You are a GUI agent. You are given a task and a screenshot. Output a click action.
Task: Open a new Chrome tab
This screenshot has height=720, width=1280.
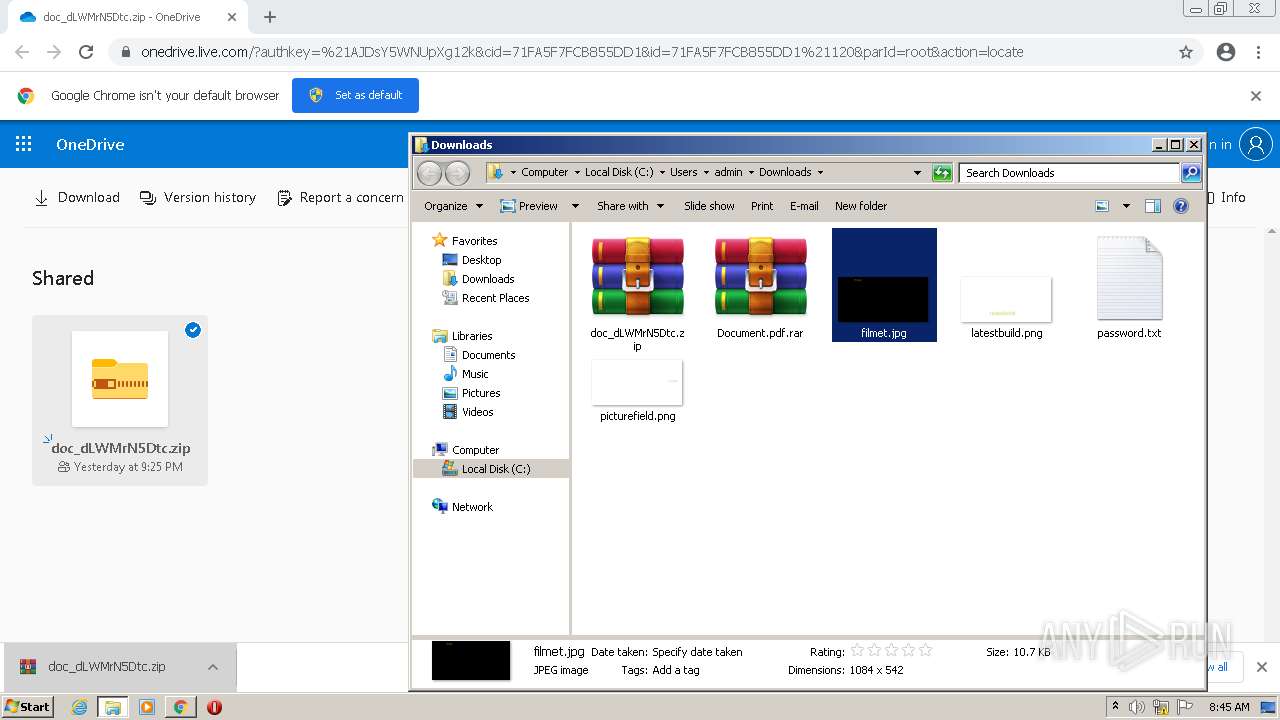(270, 17)
